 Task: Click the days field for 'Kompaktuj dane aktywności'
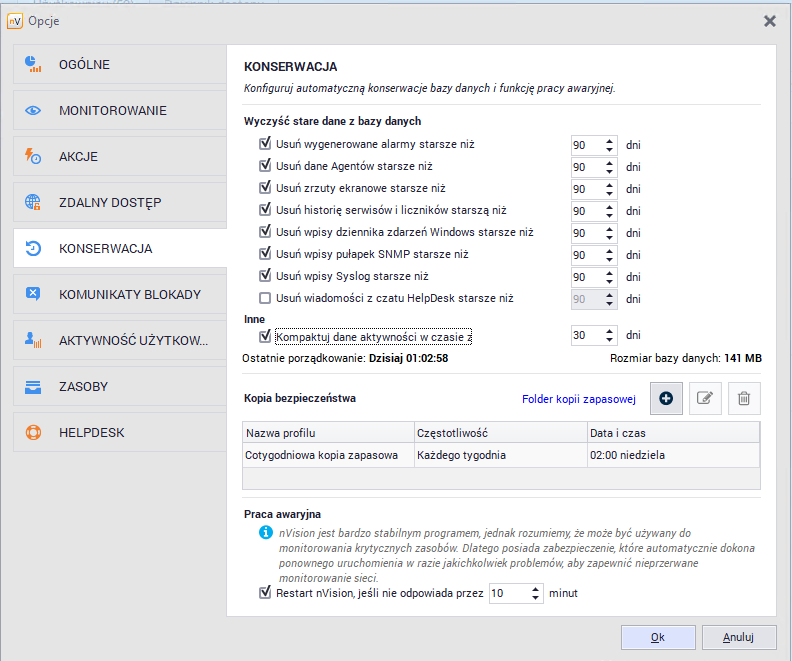[x=585, y=337]
